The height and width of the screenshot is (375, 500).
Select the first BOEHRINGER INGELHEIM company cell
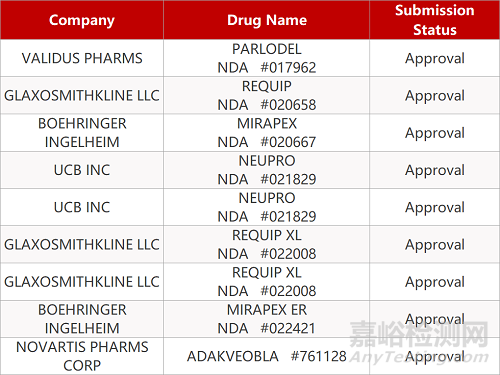(x=82, y=133)
